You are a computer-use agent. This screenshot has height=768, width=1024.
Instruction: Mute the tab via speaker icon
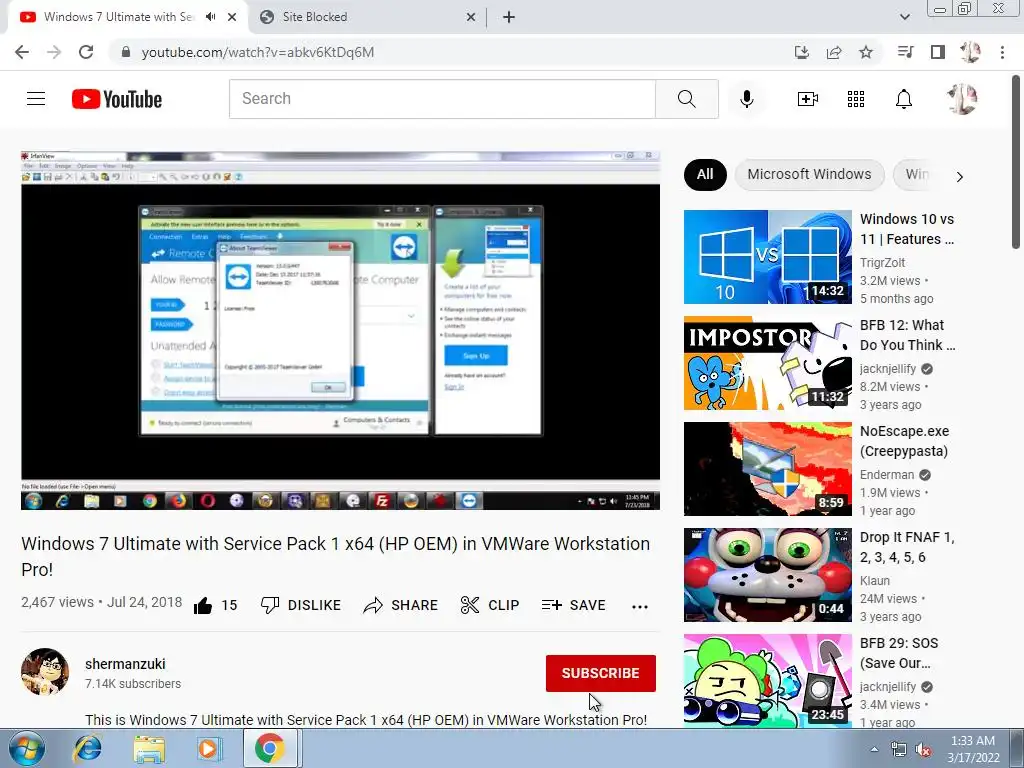pos(210,17)
